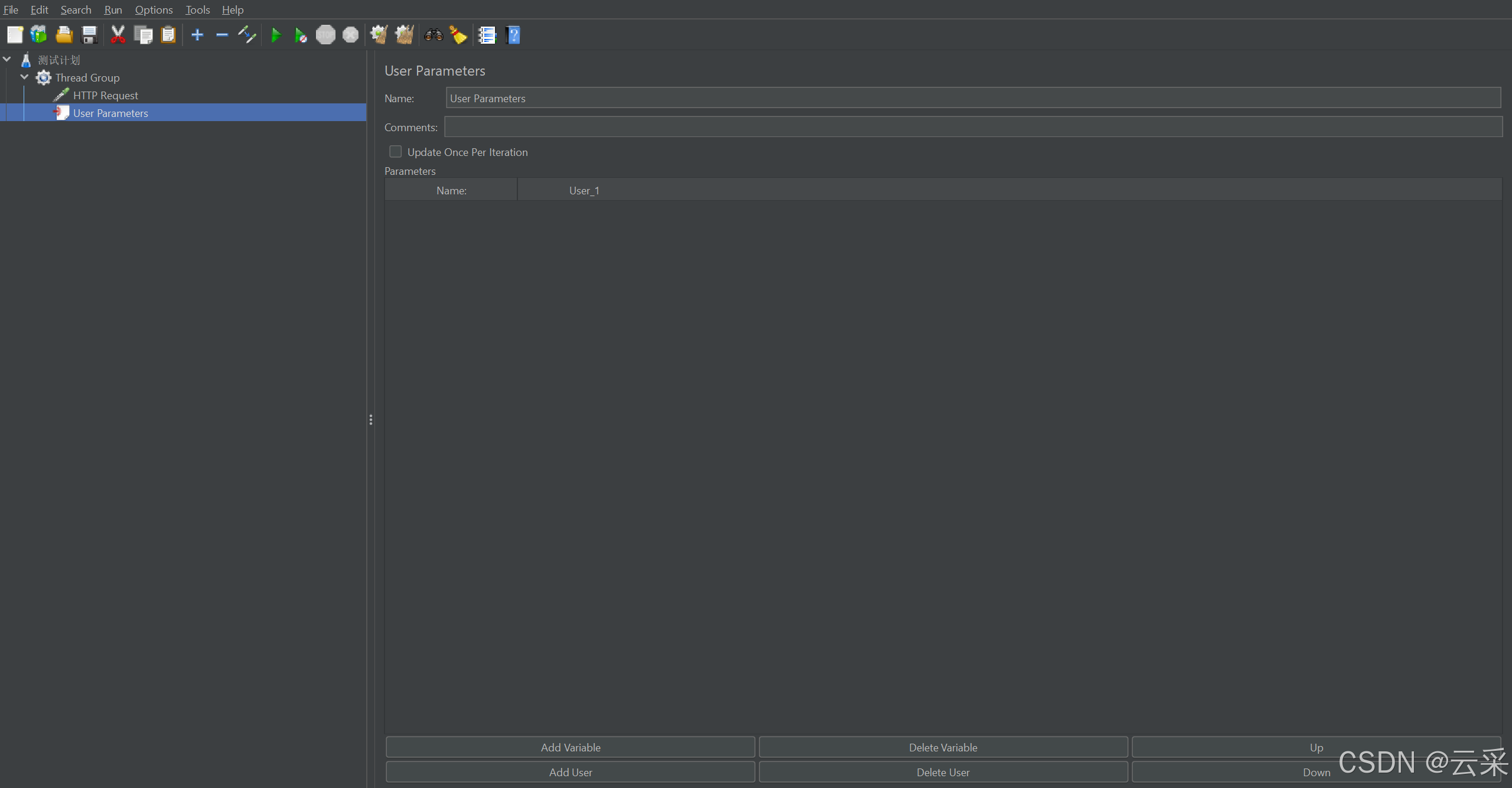The width and height of the screenshot is (1512, 788).
Task: Open the Help menu
Action: tap(233, 9)
